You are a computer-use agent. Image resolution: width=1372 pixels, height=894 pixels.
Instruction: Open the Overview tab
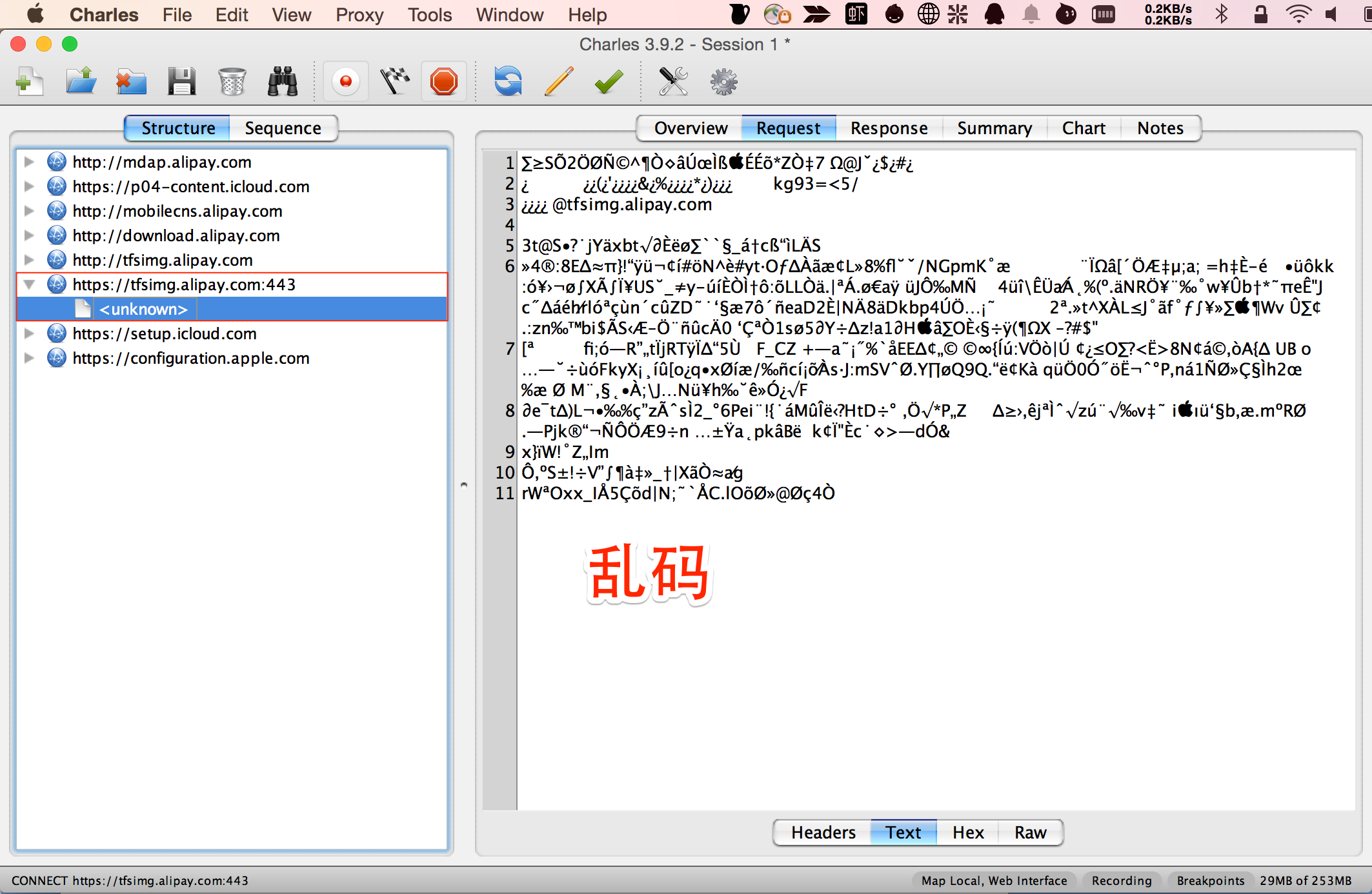tap(691, 128)
